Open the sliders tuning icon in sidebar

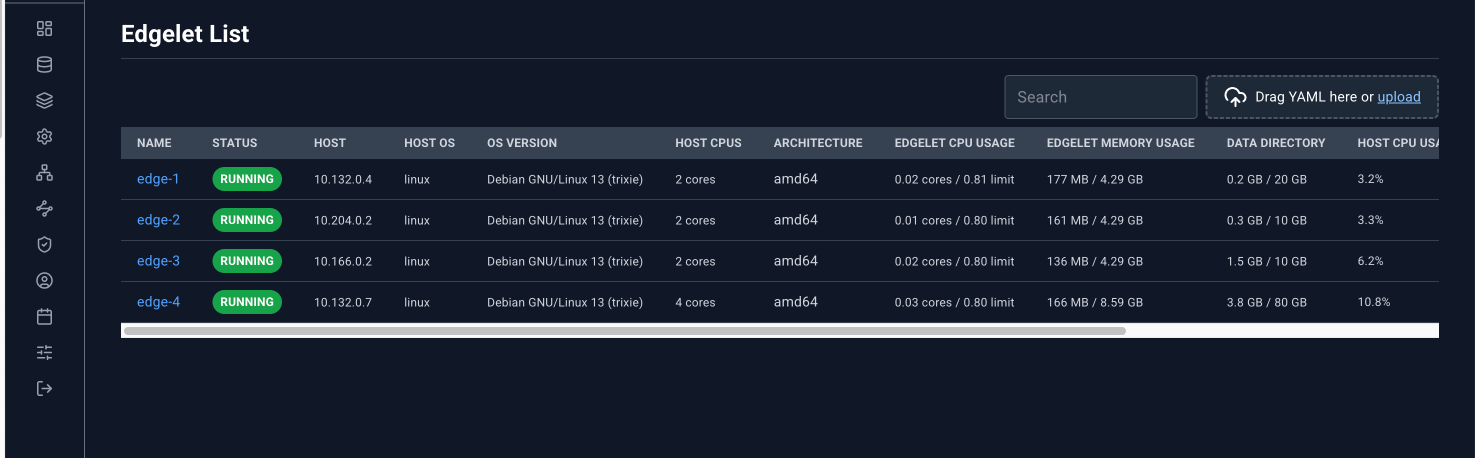tap(44, 352)
